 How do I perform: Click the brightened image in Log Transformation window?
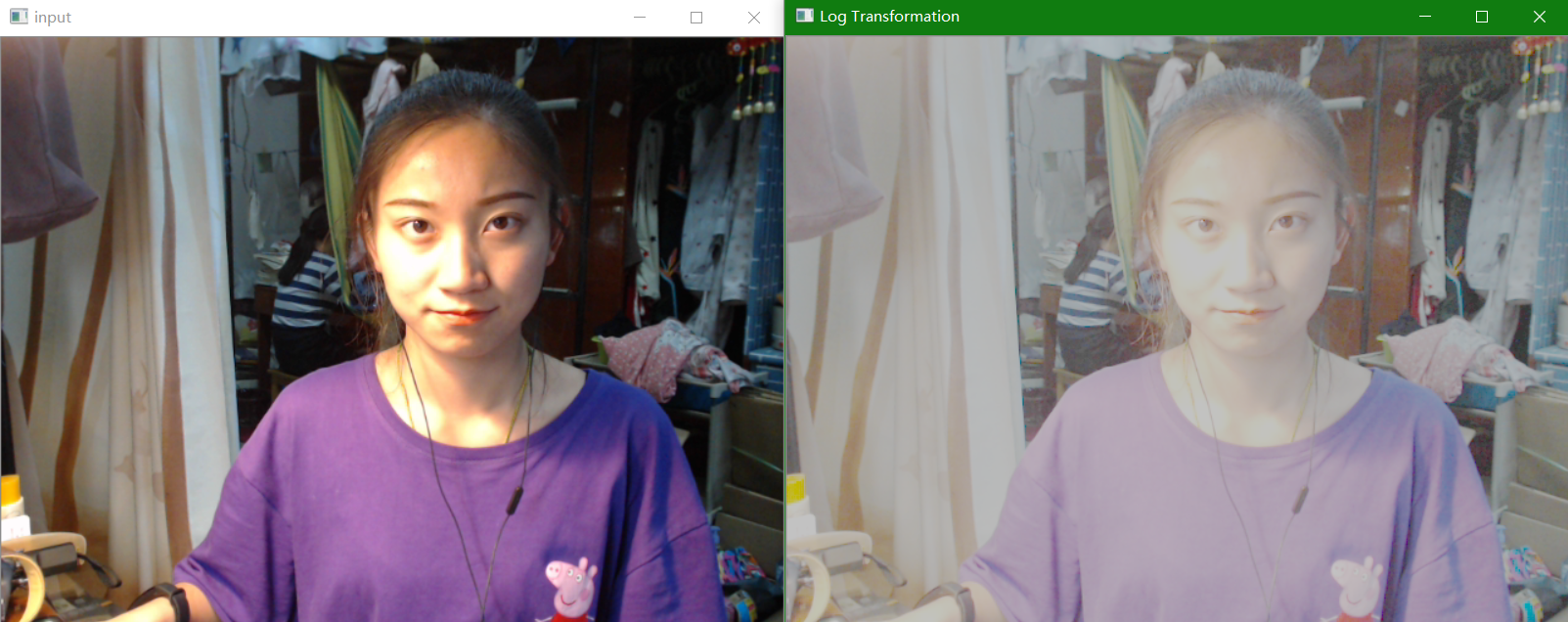1178,330
